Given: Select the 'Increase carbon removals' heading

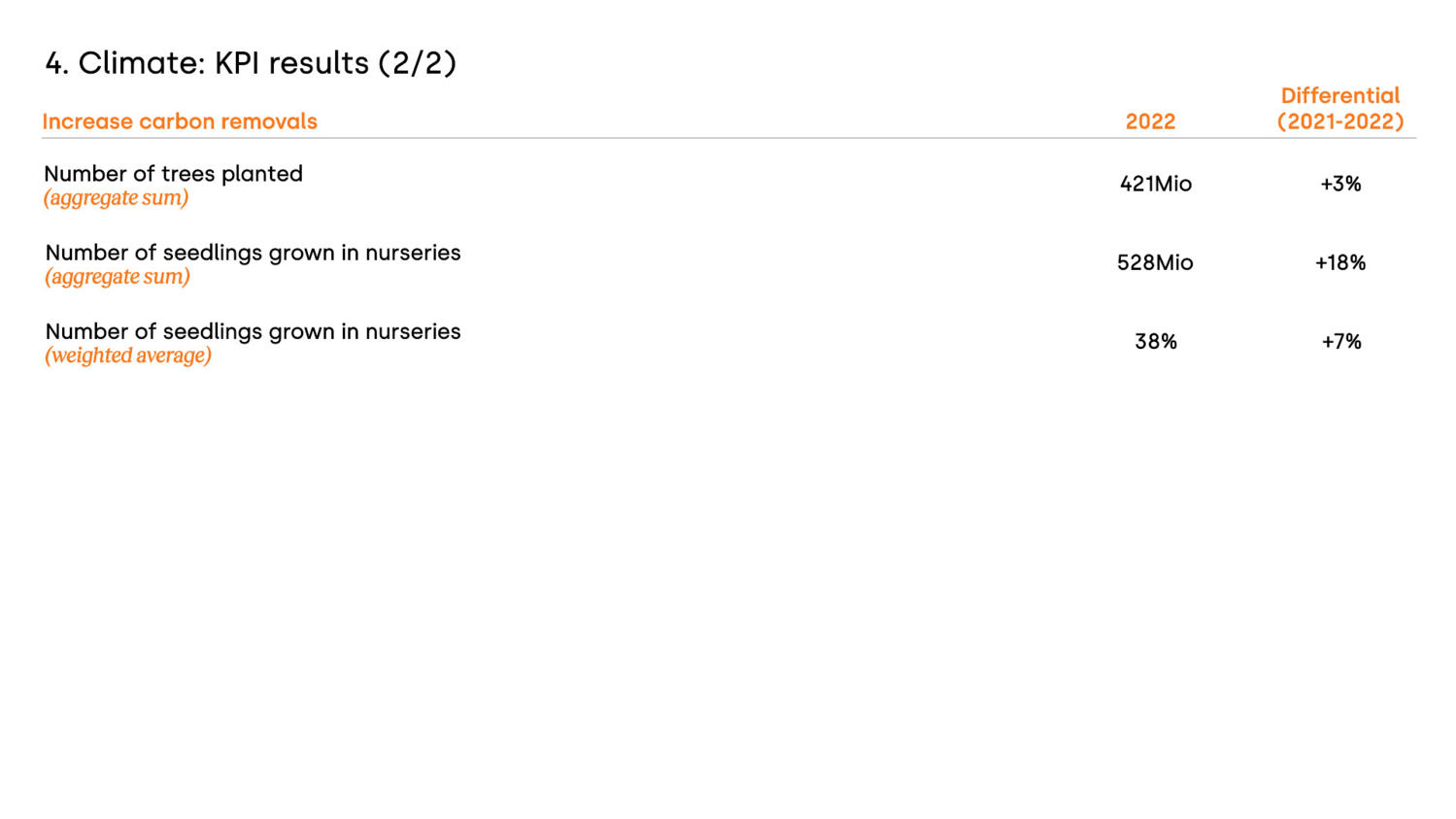Looking at the screenshot, I should click(180, 121).
